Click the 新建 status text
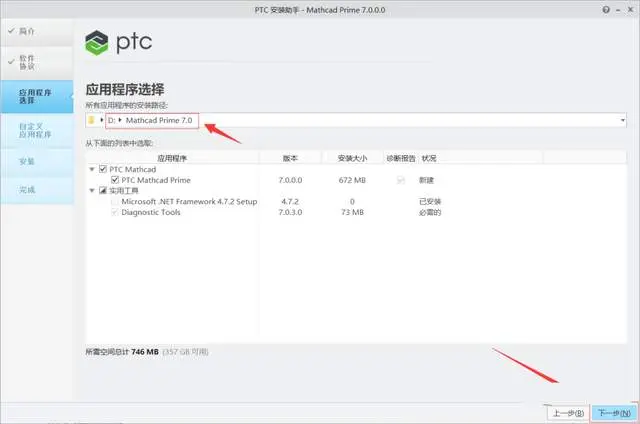 pyautogui.click(x=426, y=180)
